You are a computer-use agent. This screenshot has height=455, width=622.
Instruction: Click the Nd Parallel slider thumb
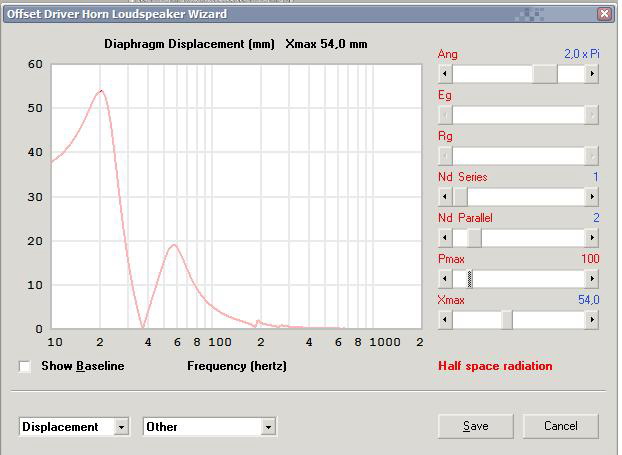coord(474,238)
